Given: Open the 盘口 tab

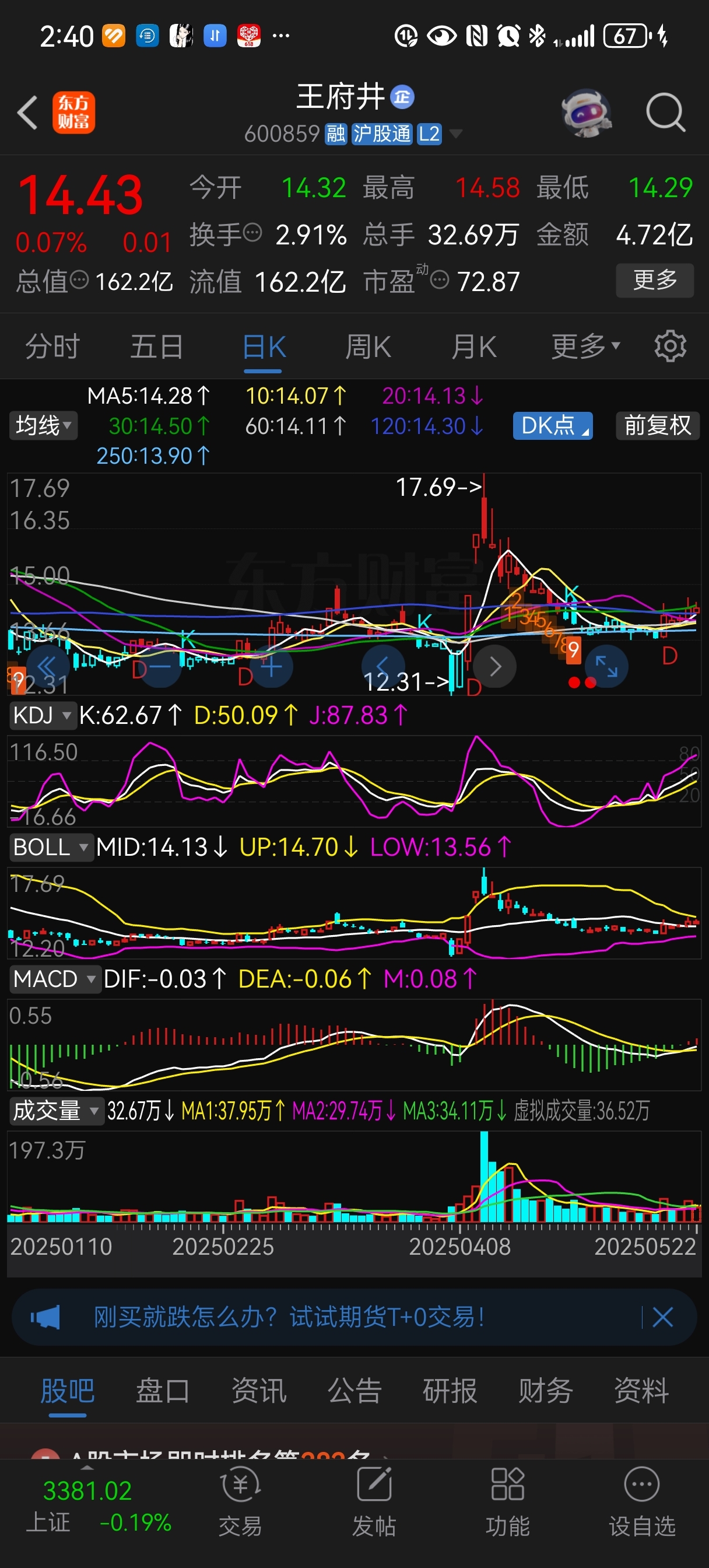Looking at the screenshot, I should pyautogui.click(x=163, y=1391).
